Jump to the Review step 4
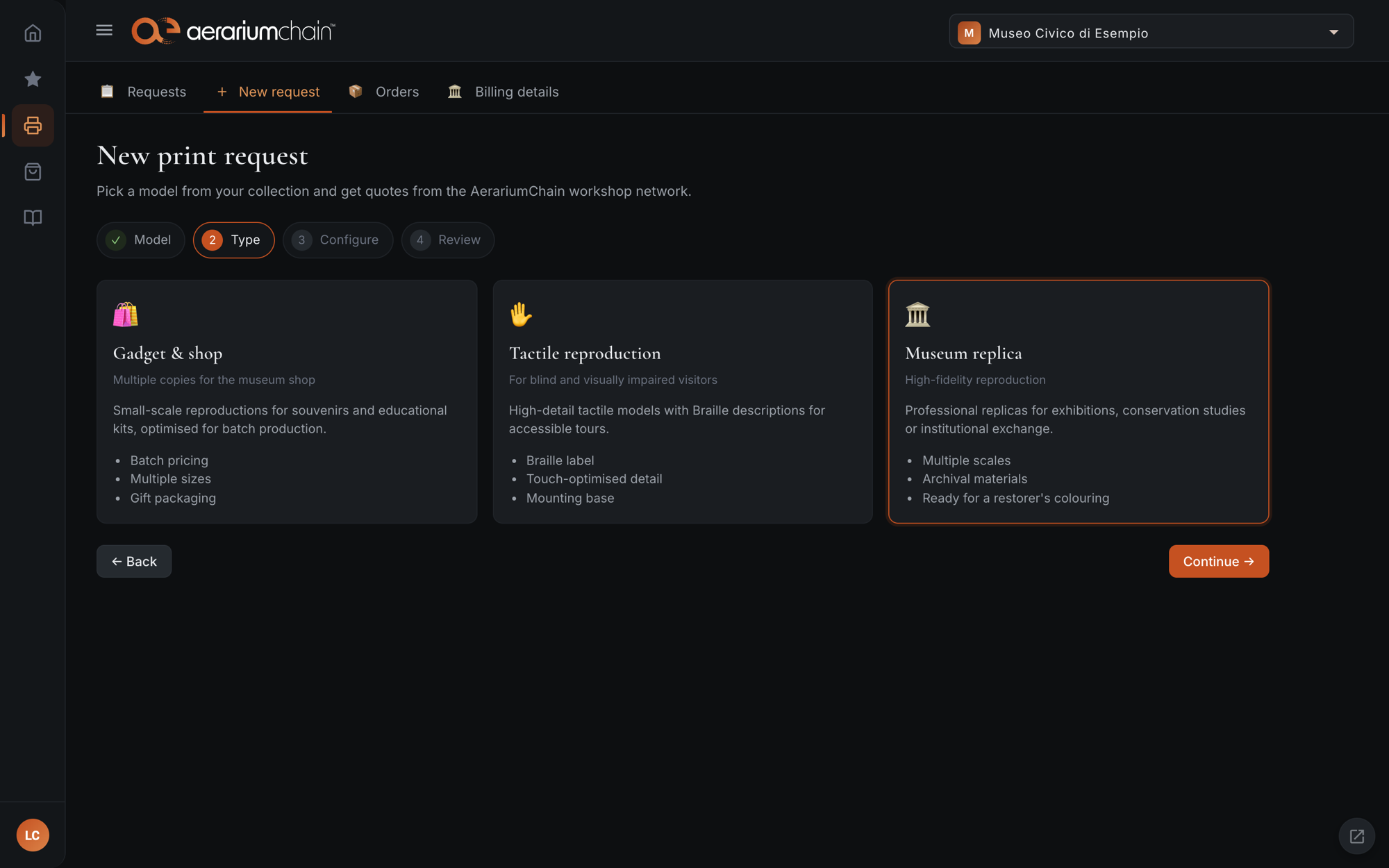Image resolution: width=1389 pixels, height=868 pixels. [x=448, y=240]
